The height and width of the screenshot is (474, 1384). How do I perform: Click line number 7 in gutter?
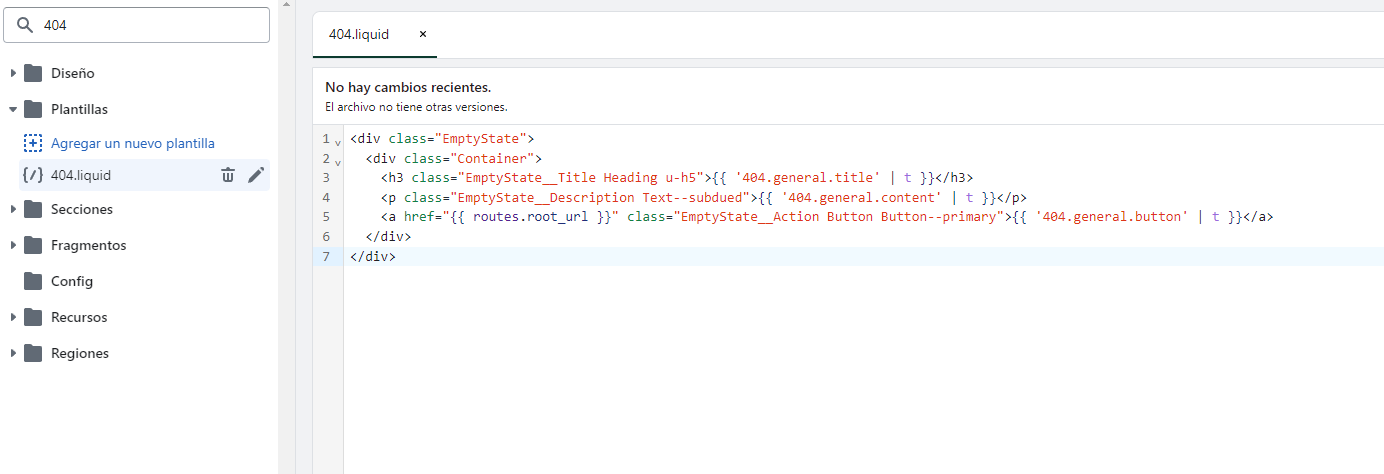[x=326, y=256]
